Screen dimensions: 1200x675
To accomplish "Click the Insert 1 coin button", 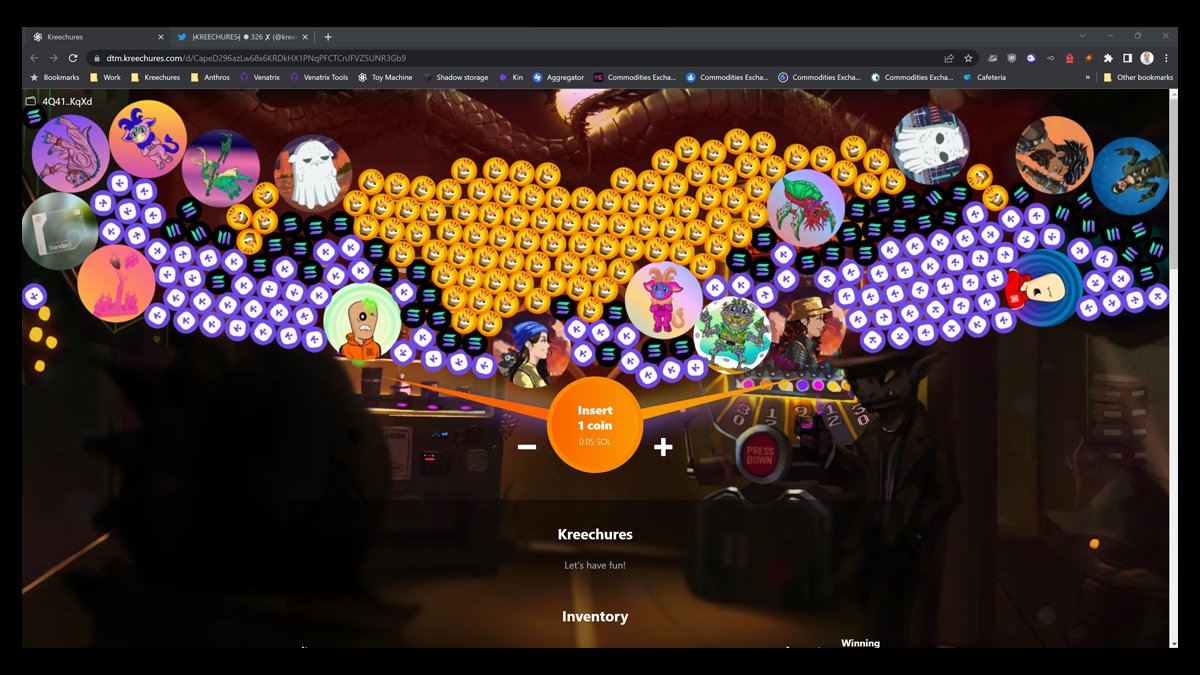I will [x=595, y=425].
